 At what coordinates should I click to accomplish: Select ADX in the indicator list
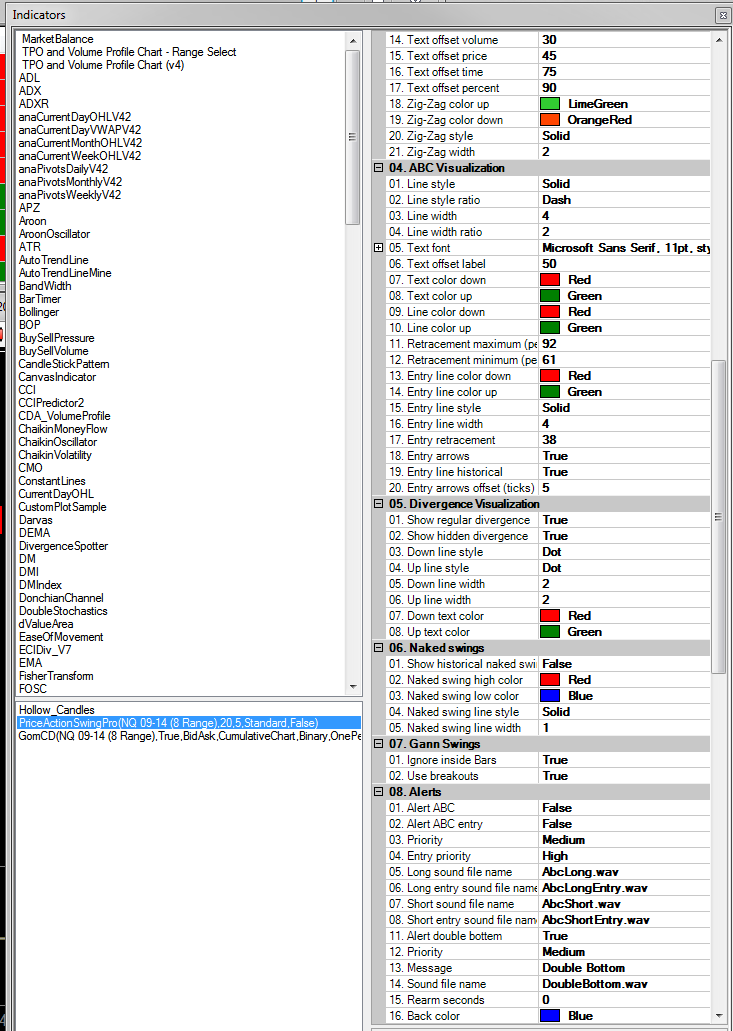coord(30,91)
